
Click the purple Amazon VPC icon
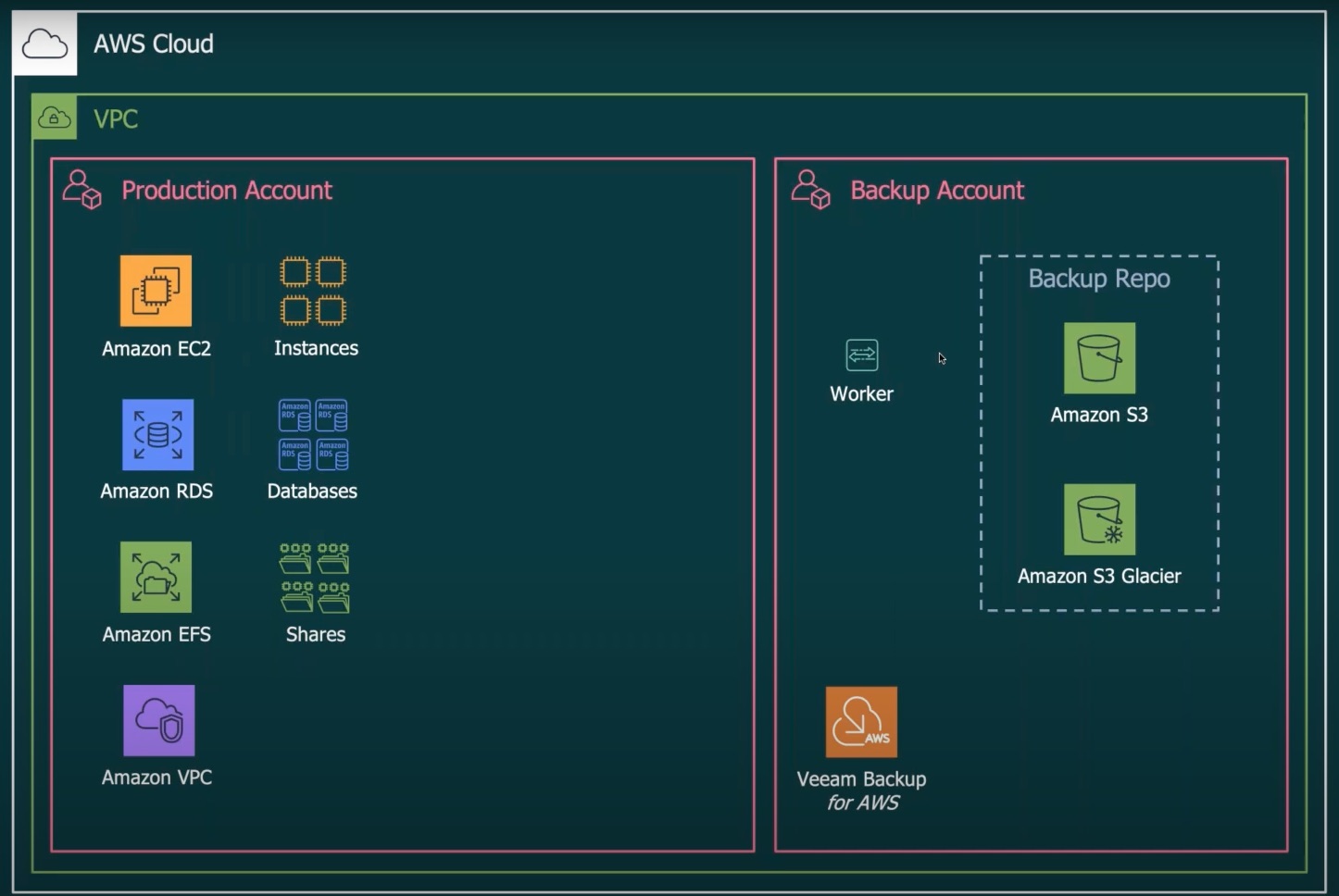pyautogui.click(x=158, y=720)
